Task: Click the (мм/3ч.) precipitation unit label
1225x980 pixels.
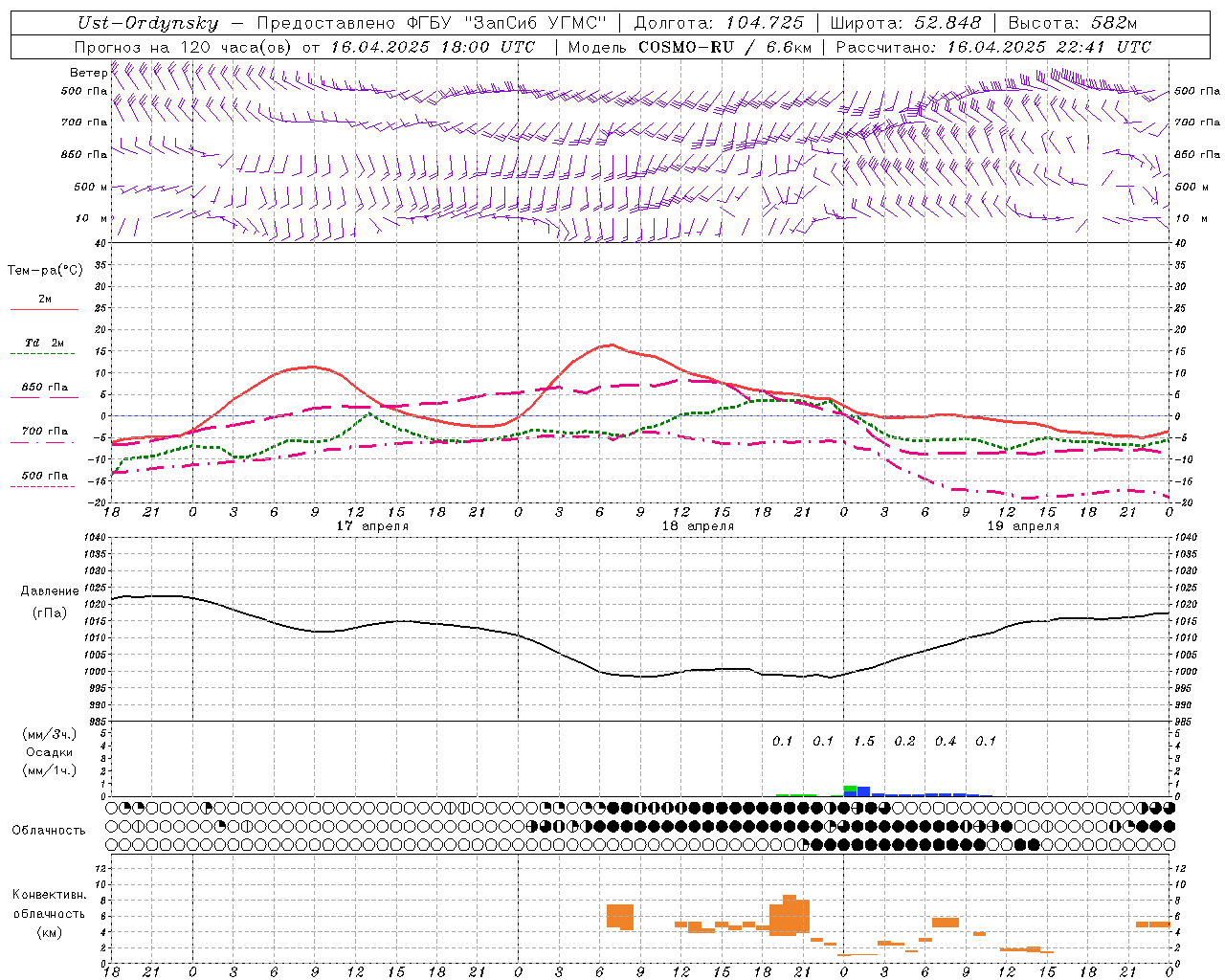Action: click(50, 734)
